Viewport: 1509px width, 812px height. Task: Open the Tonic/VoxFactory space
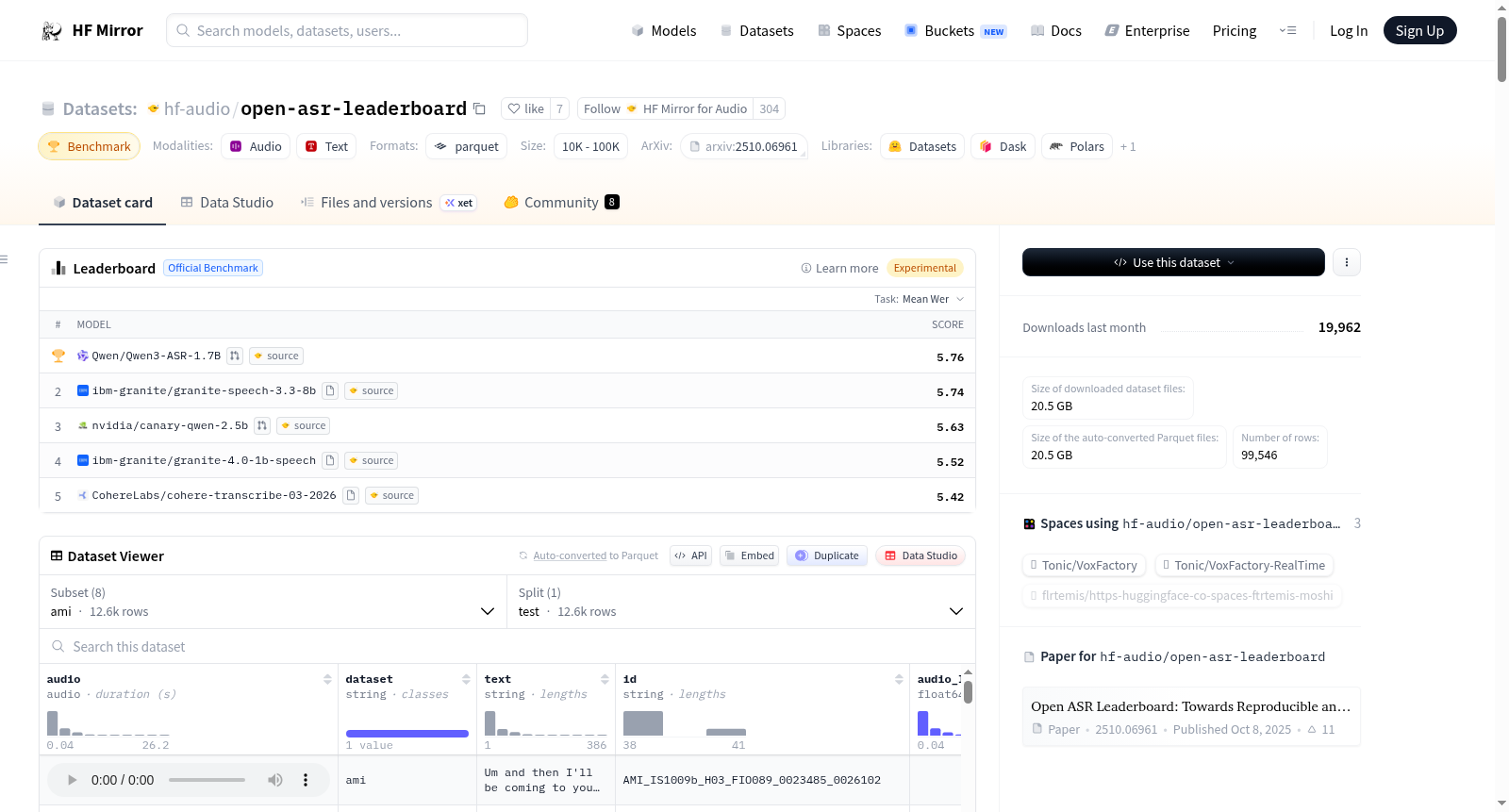tap(1084, 565)
